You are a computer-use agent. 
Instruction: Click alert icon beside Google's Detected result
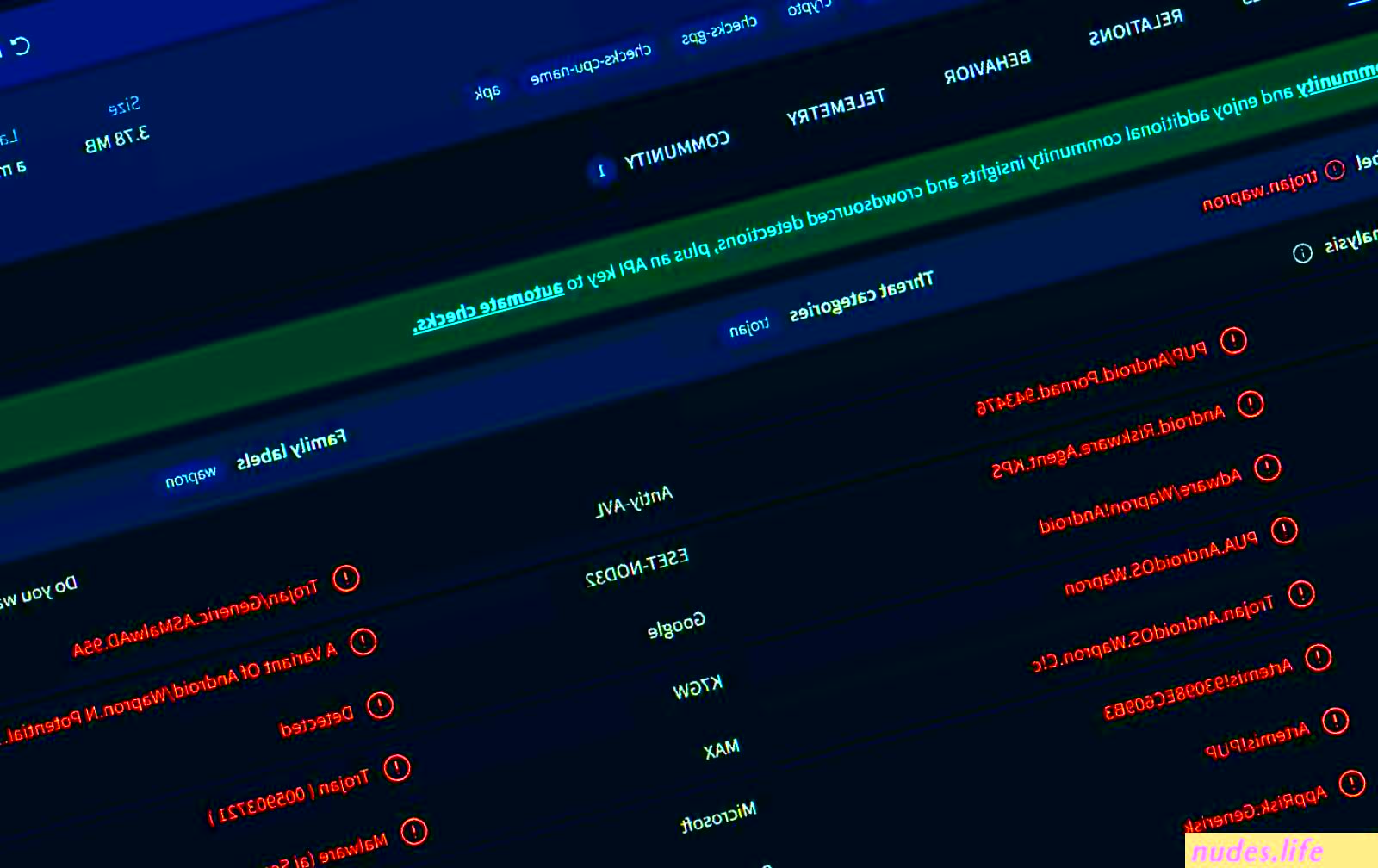(x=380, y=705)
